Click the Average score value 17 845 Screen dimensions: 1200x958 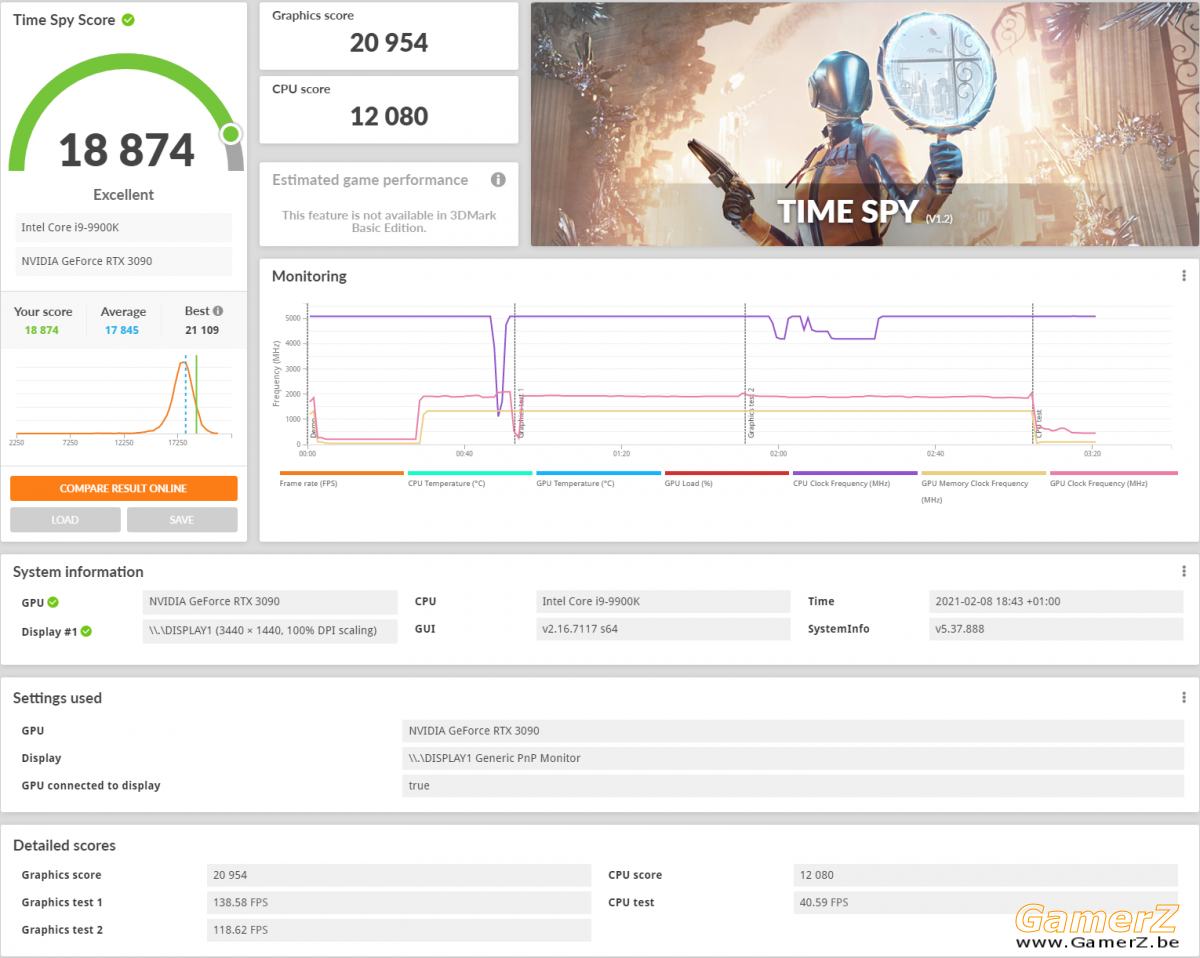tap(122, 330)
